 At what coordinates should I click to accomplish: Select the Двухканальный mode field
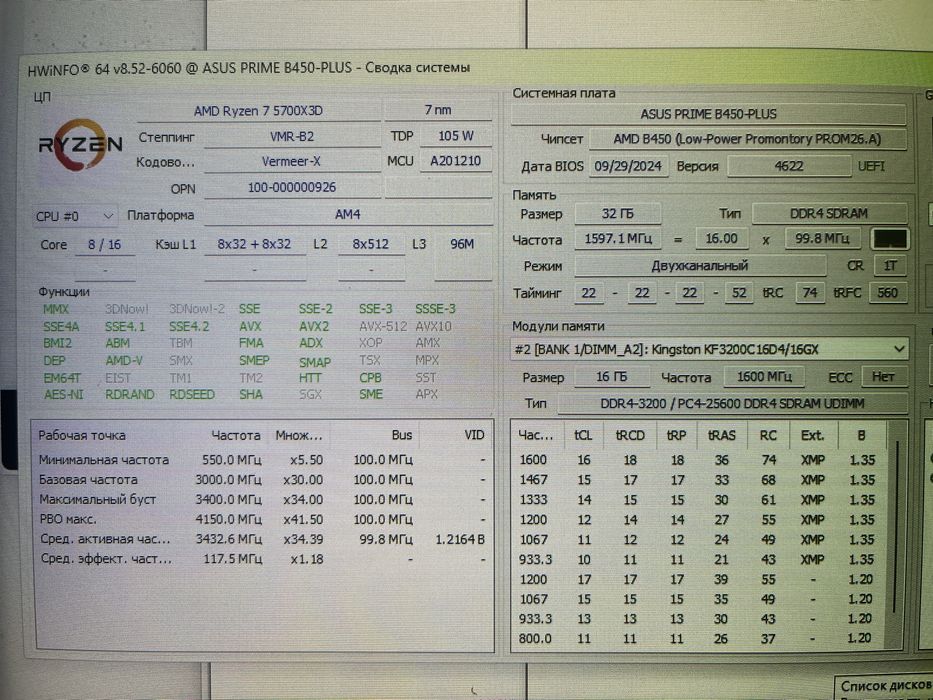tap(700, 265)
